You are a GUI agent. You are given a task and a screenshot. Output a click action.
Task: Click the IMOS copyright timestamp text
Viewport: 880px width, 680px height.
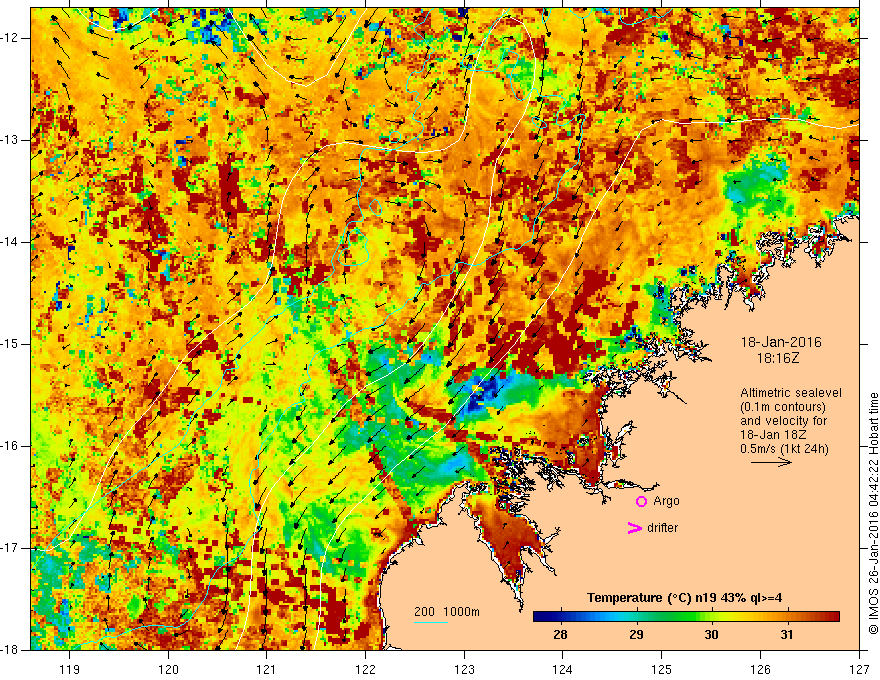click(x=873, y=513)
